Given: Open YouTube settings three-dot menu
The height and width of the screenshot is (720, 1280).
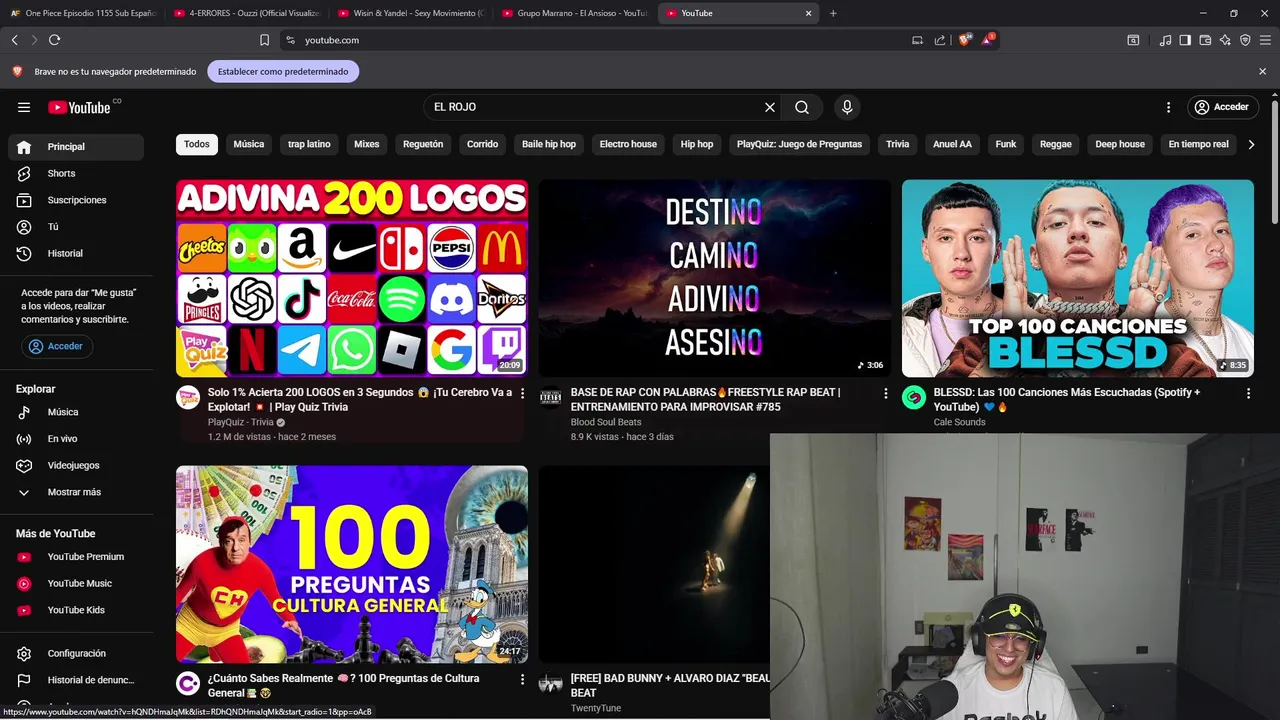Looking at the screenshot, I should coord(1168,107).
